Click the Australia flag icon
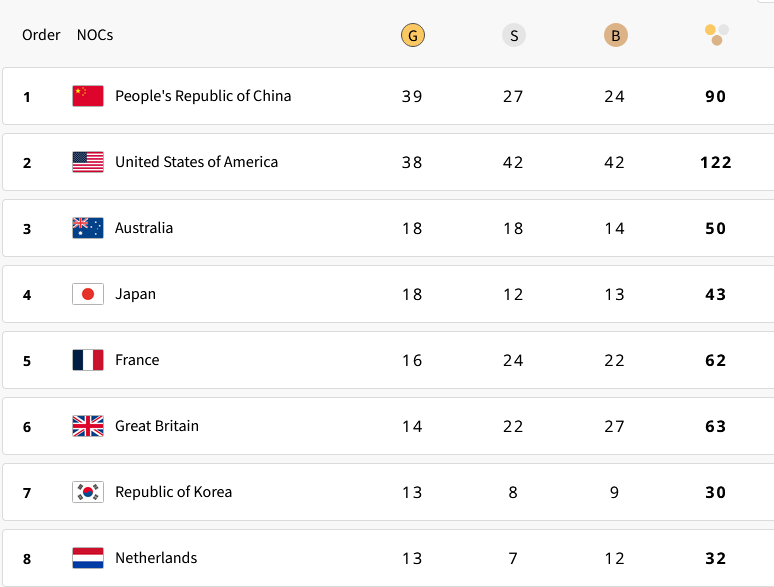774x587 pixels. (88, 228)
